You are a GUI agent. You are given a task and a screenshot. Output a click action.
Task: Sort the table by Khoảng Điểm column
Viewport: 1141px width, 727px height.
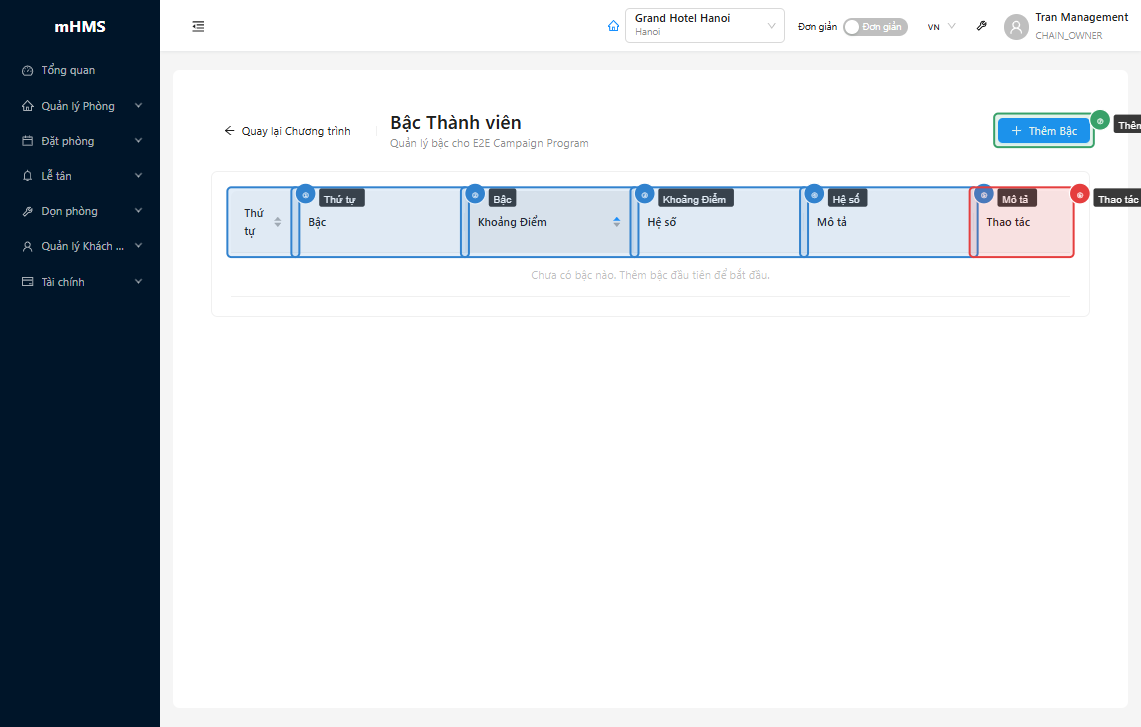(616, 222)
